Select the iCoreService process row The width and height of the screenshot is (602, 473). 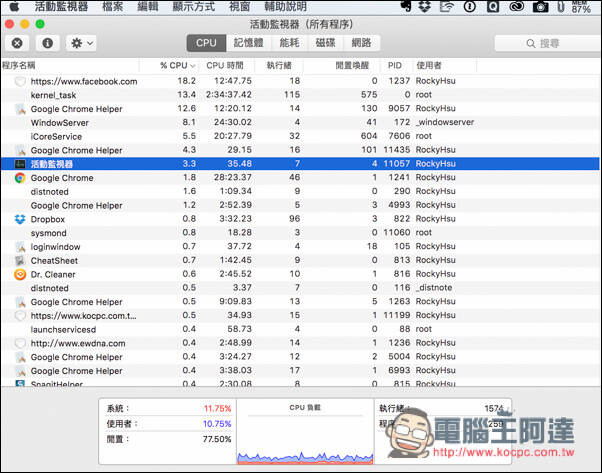point(300,136)
